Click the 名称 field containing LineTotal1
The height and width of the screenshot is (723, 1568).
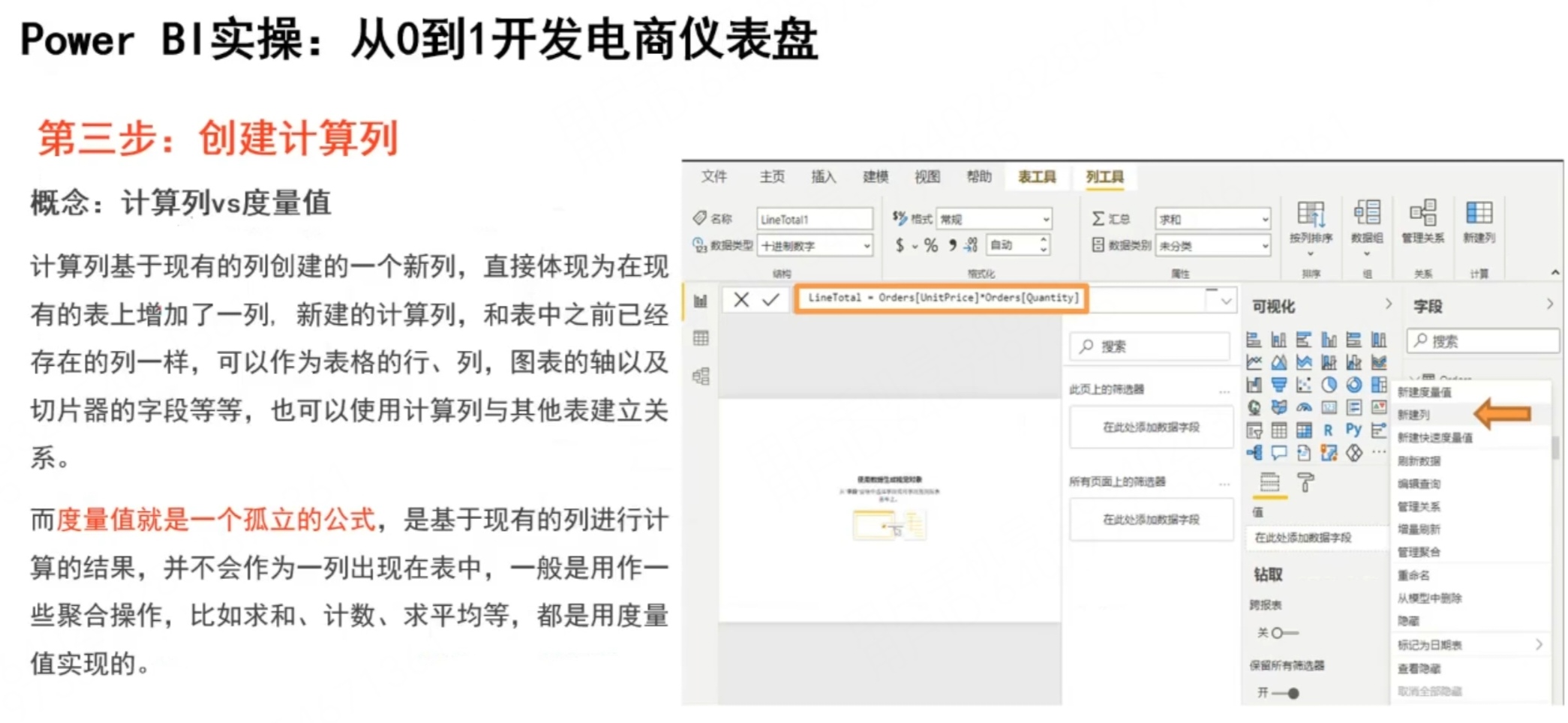pyautogui.click(x=815, y=219)
